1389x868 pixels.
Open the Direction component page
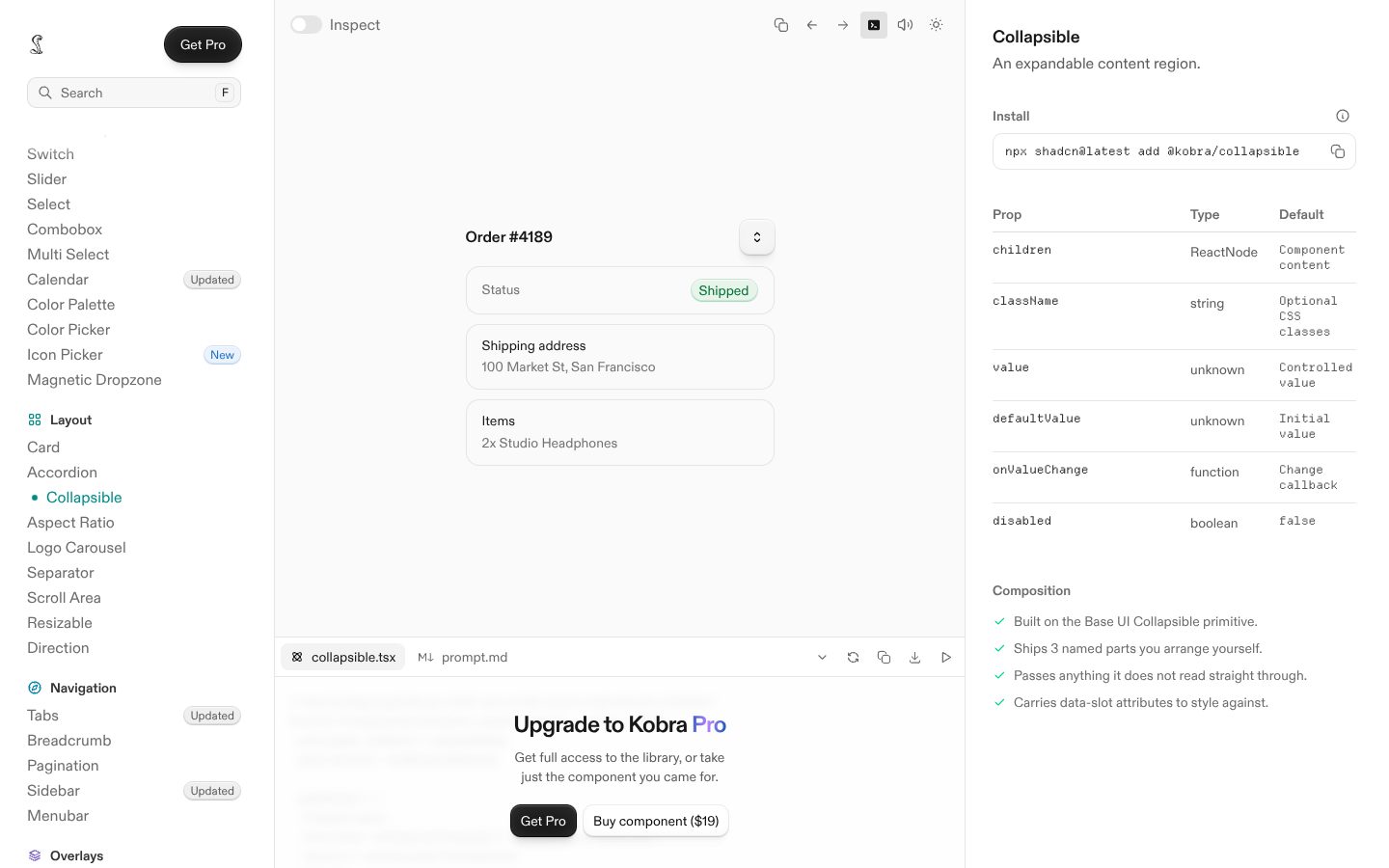(58, 648)
